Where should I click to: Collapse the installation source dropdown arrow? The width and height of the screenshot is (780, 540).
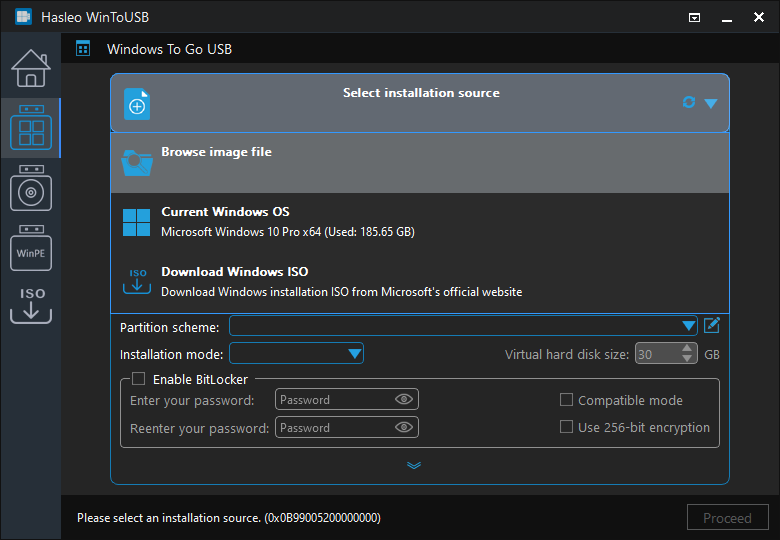711,103
